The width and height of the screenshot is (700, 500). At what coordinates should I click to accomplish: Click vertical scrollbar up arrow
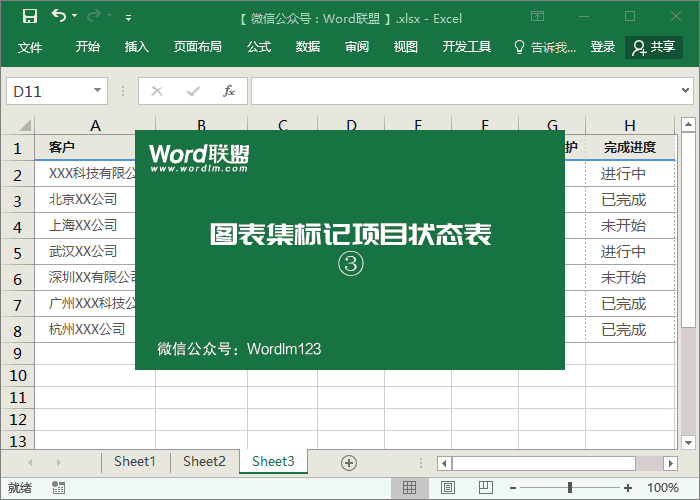click(688, 125)
